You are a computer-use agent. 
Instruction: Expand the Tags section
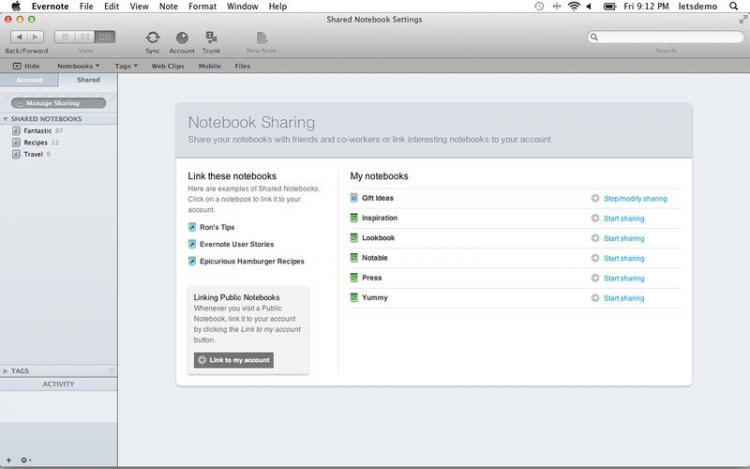[x=6, y=371]
